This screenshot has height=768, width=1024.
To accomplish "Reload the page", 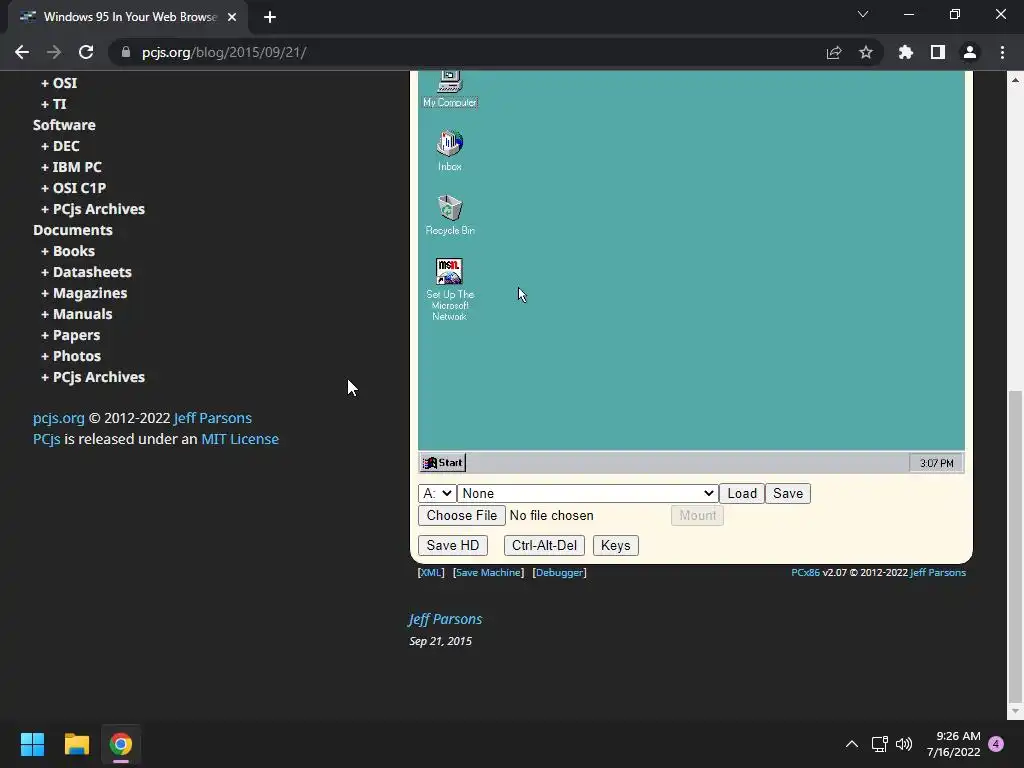I will 86,52.
